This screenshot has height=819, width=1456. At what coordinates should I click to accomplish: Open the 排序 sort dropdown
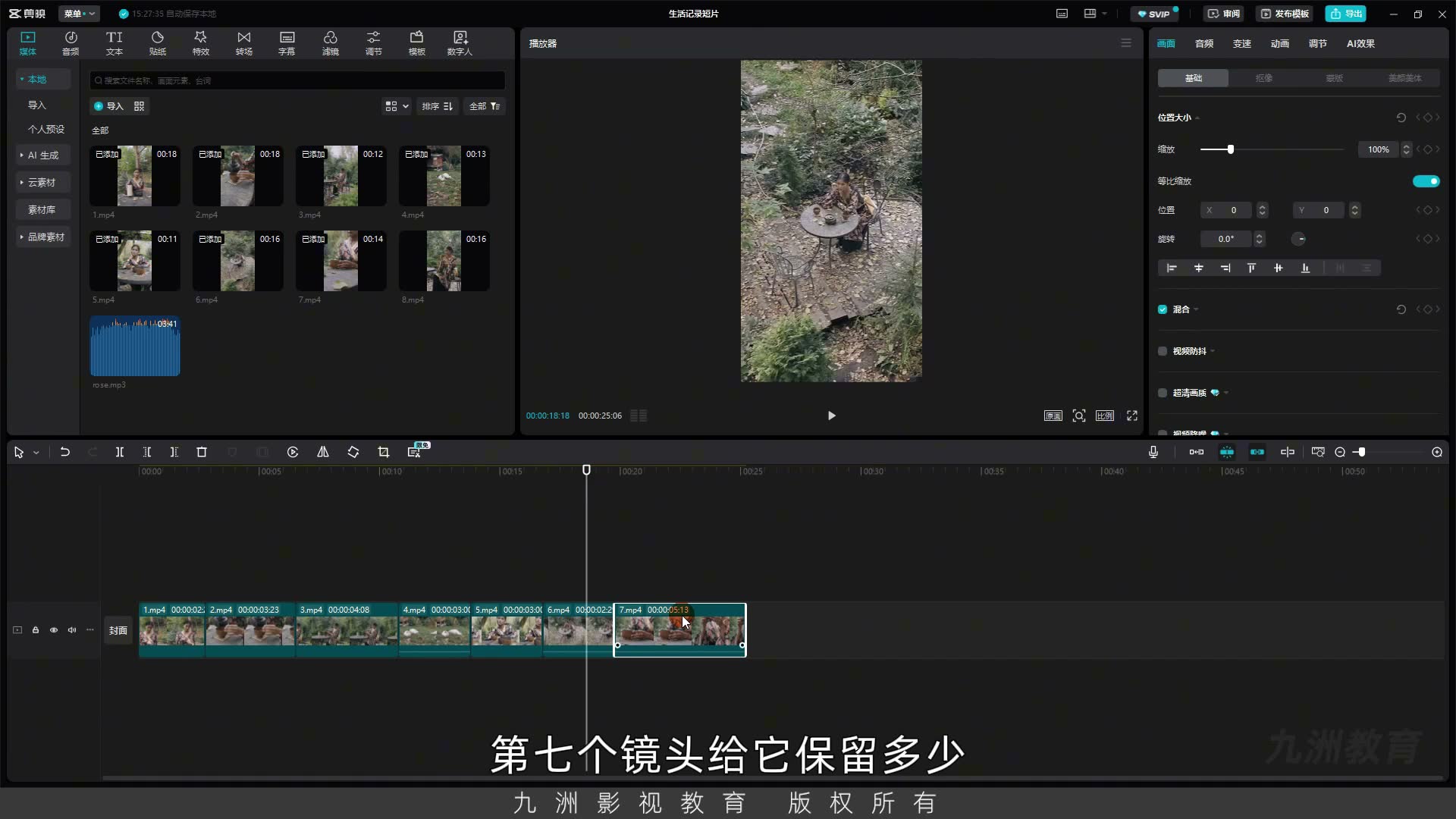pyautogui.click(x=438, y=106)
